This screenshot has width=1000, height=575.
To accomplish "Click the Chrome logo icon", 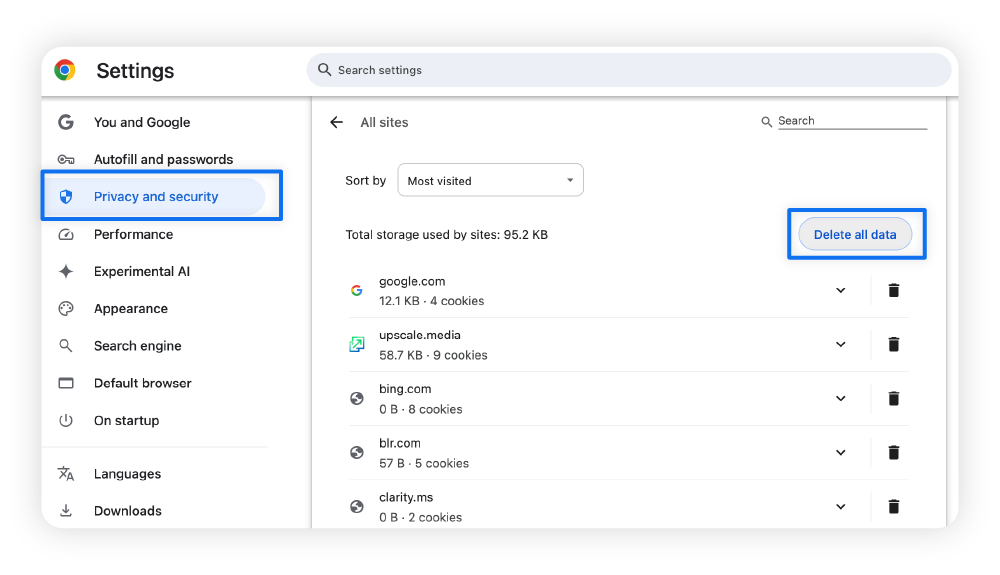I will (64, 70).
